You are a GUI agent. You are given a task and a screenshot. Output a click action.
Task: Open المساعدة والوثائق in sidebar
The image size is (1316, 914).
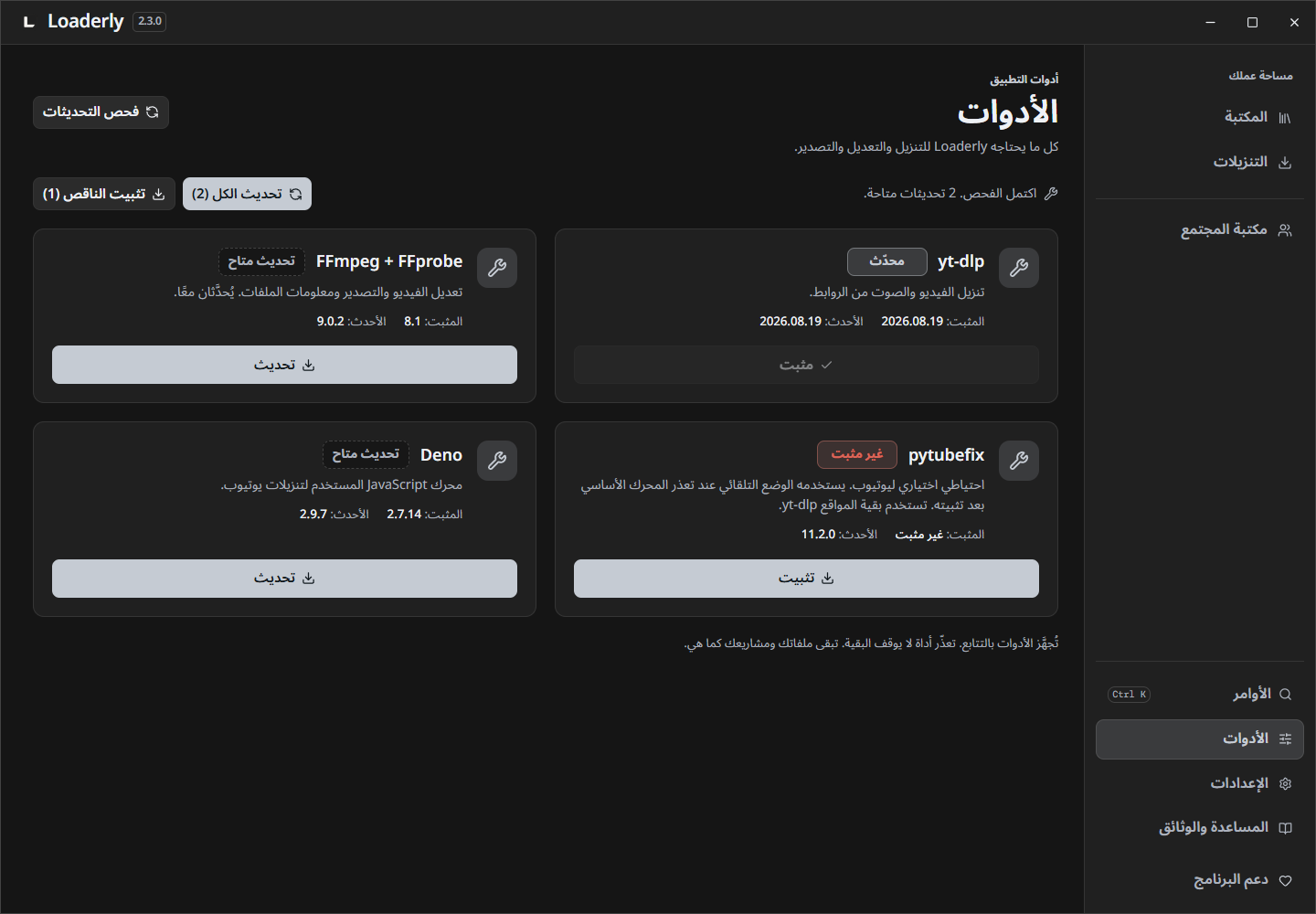(x=1200, y=828)
